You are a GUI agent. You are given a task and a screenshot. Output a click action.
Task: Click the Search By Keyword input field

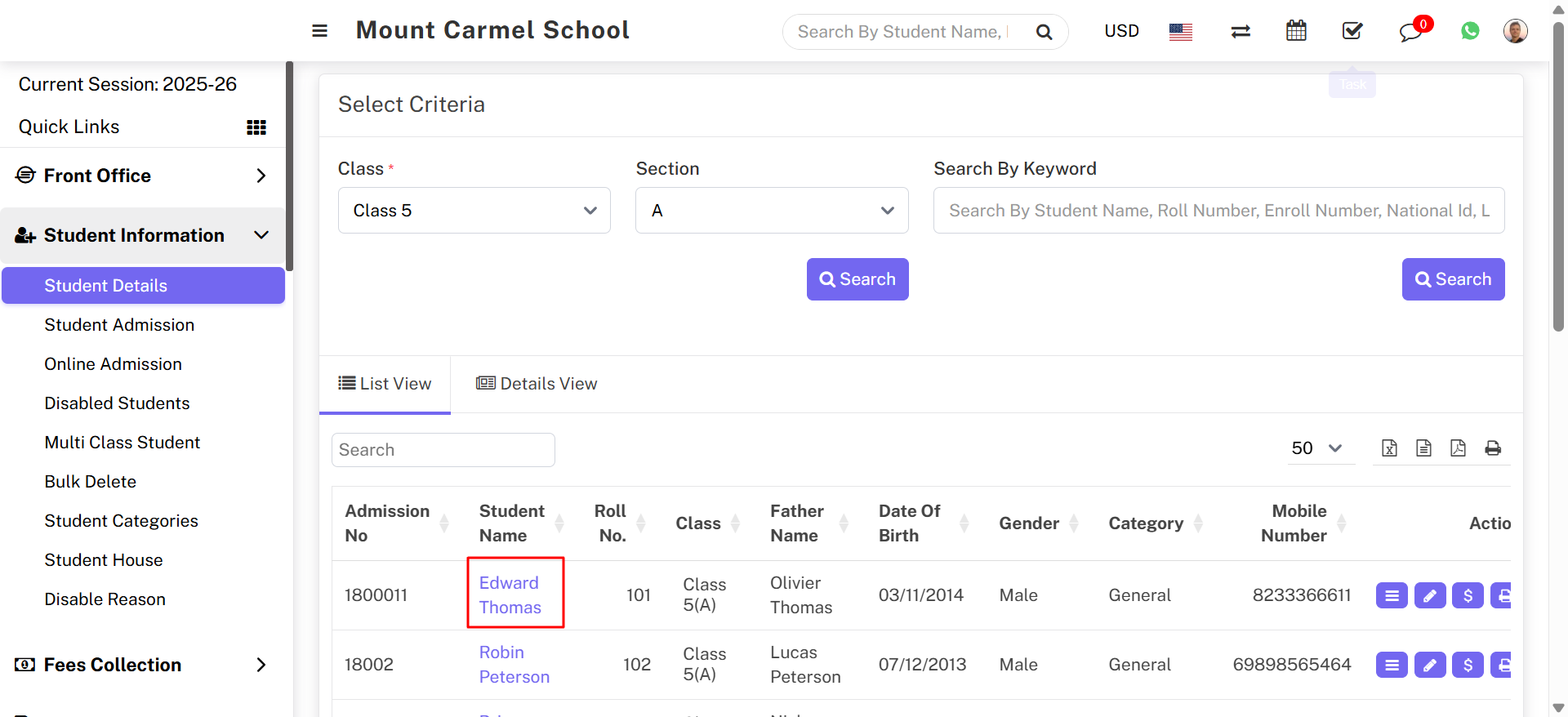point(1218,211)
